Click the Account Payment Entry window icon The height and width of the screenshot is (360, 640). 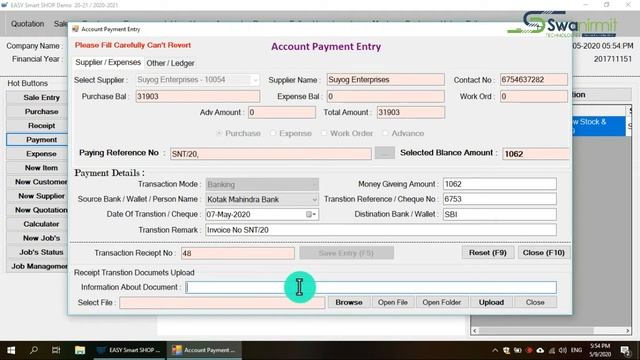75,29
